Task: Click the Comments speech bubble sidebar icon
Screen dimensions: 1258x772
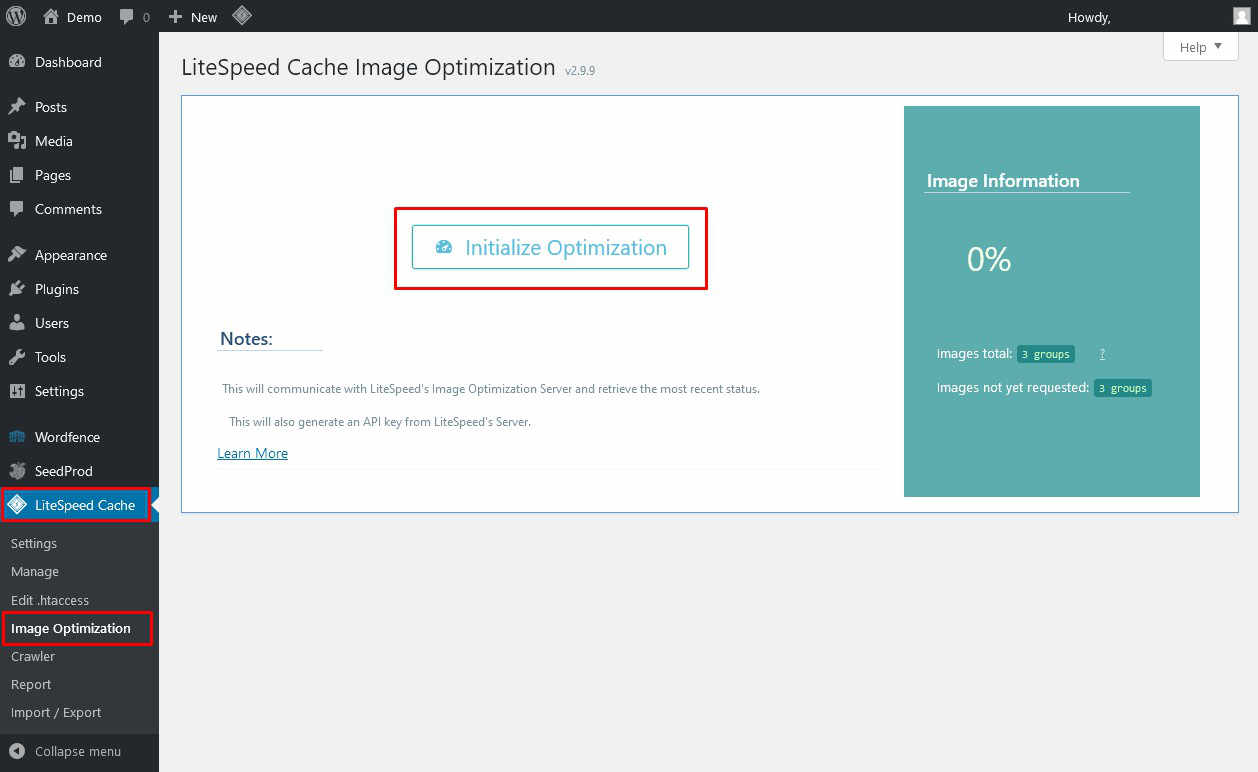Action: (x=17, y=209)
